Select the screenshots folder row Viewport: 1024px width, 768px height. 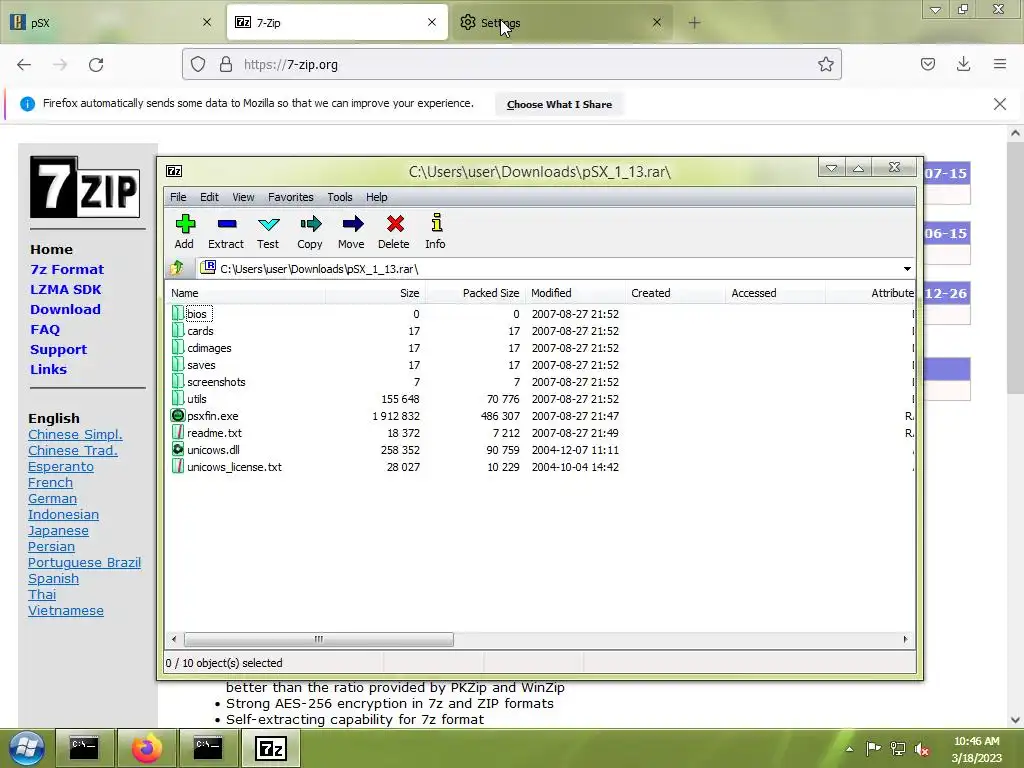click(541, 381)
